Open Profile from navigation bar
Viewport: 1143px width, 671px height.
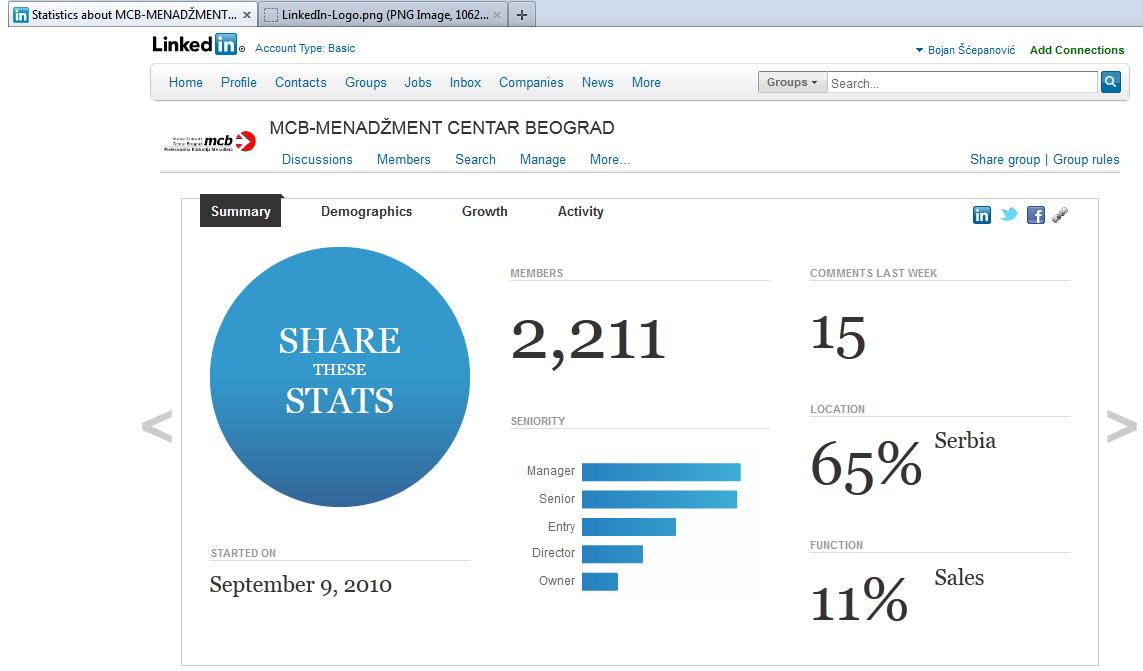point(238,82)
